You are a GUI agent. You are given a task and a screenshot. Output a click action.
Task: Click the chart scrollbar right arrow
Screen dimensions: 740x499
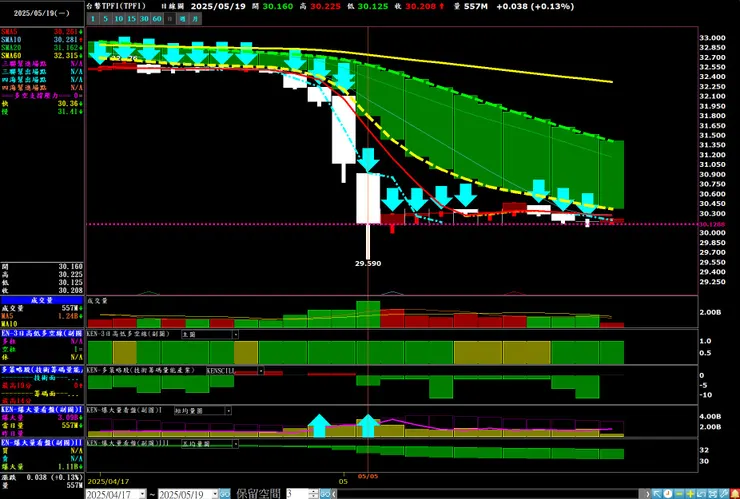[648, 494]
